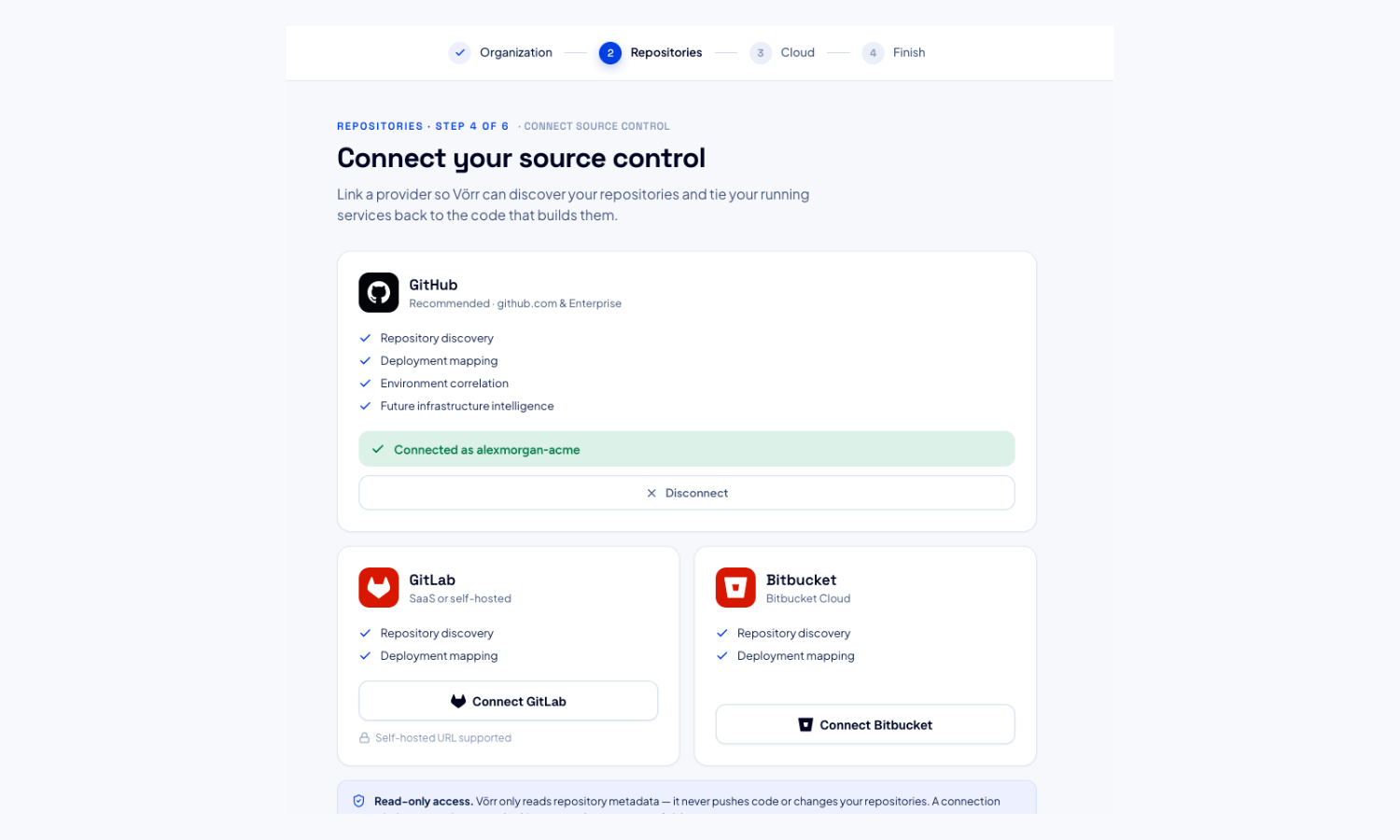Click the GitHub logo icon

tap(379, 292)
